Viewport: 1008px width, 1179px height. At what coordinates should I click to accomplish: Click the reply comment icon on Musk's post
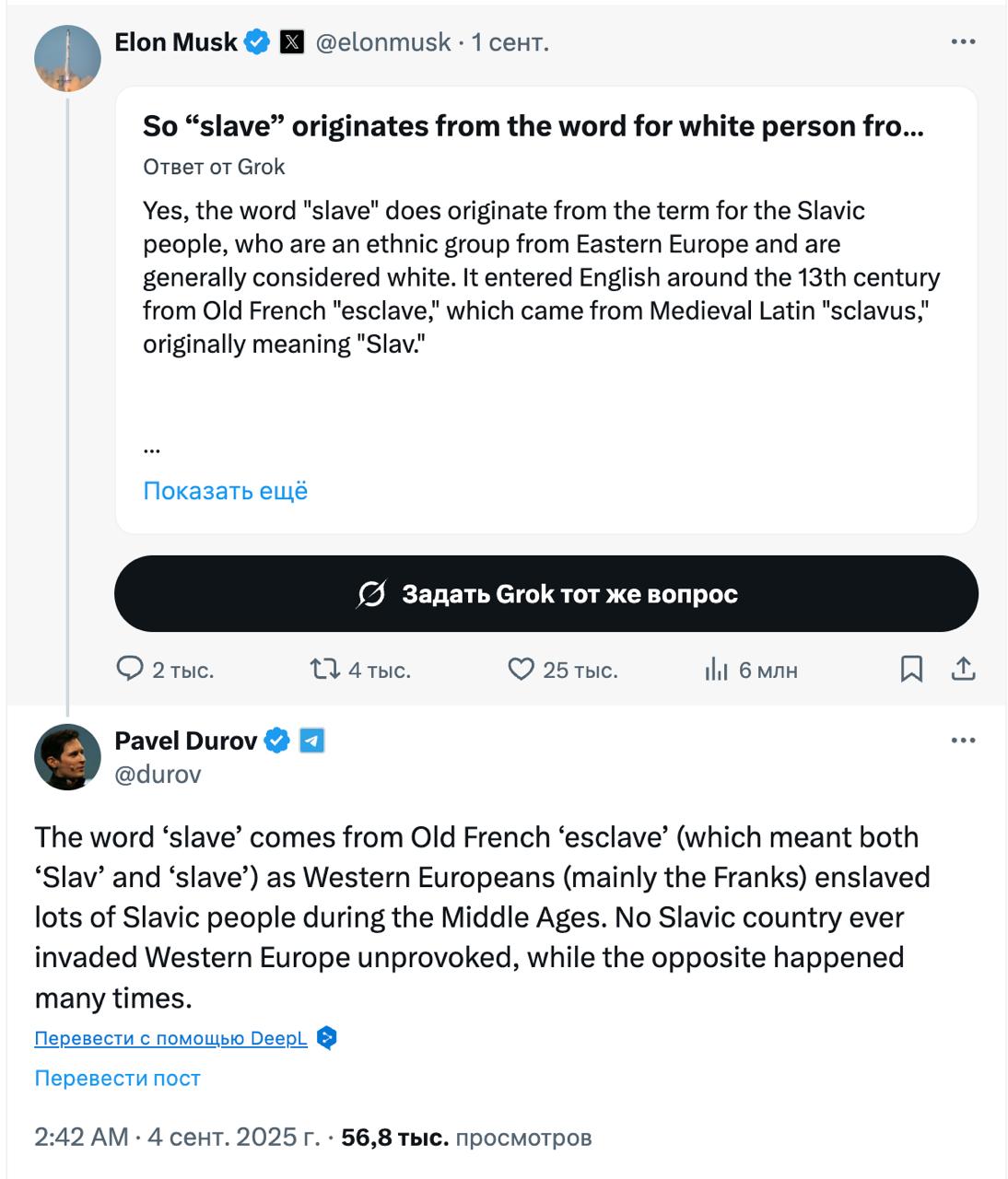[x=129, y=669]
